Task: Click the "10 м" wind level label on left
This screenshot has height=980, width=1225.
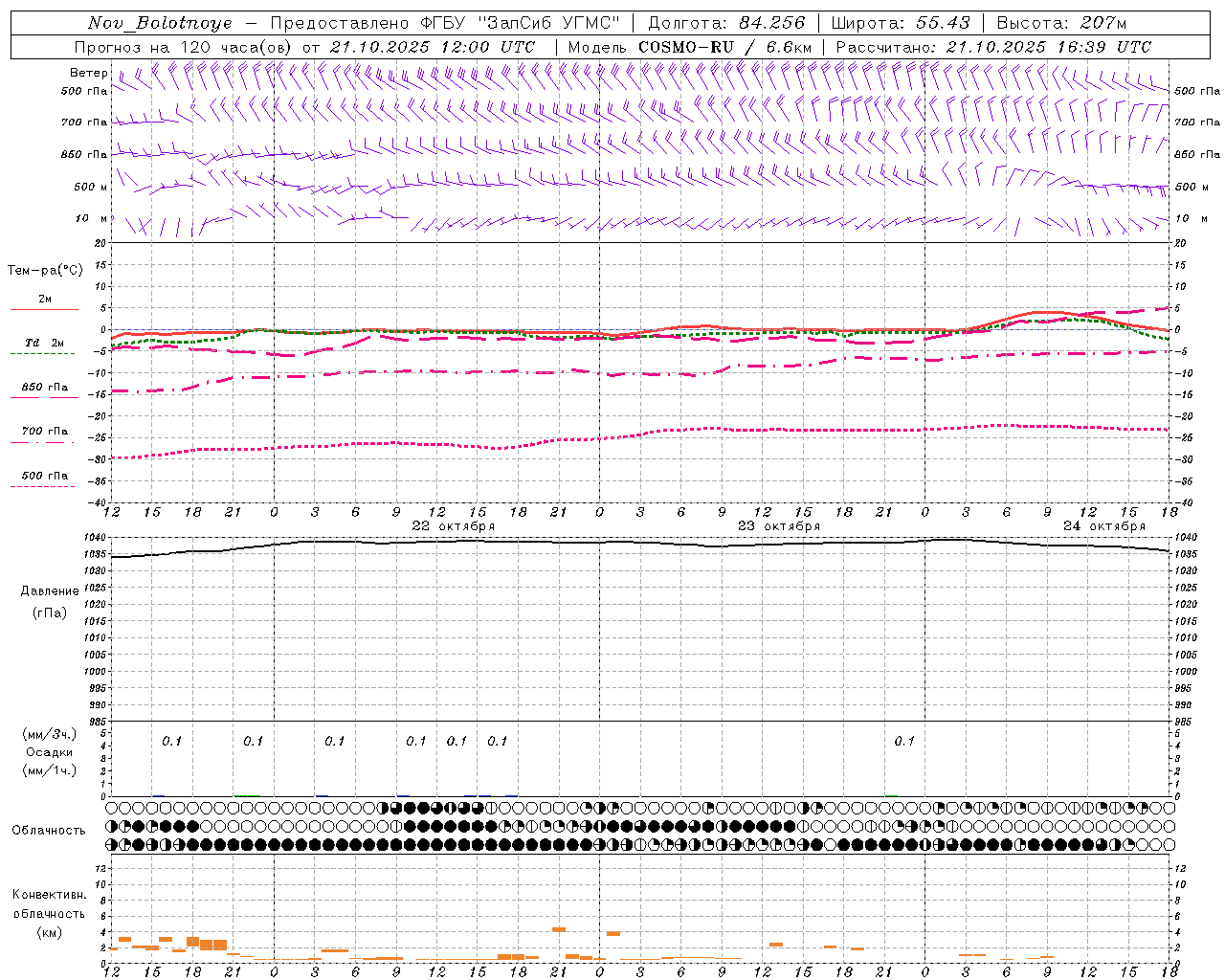Action: tap(91, 219)
